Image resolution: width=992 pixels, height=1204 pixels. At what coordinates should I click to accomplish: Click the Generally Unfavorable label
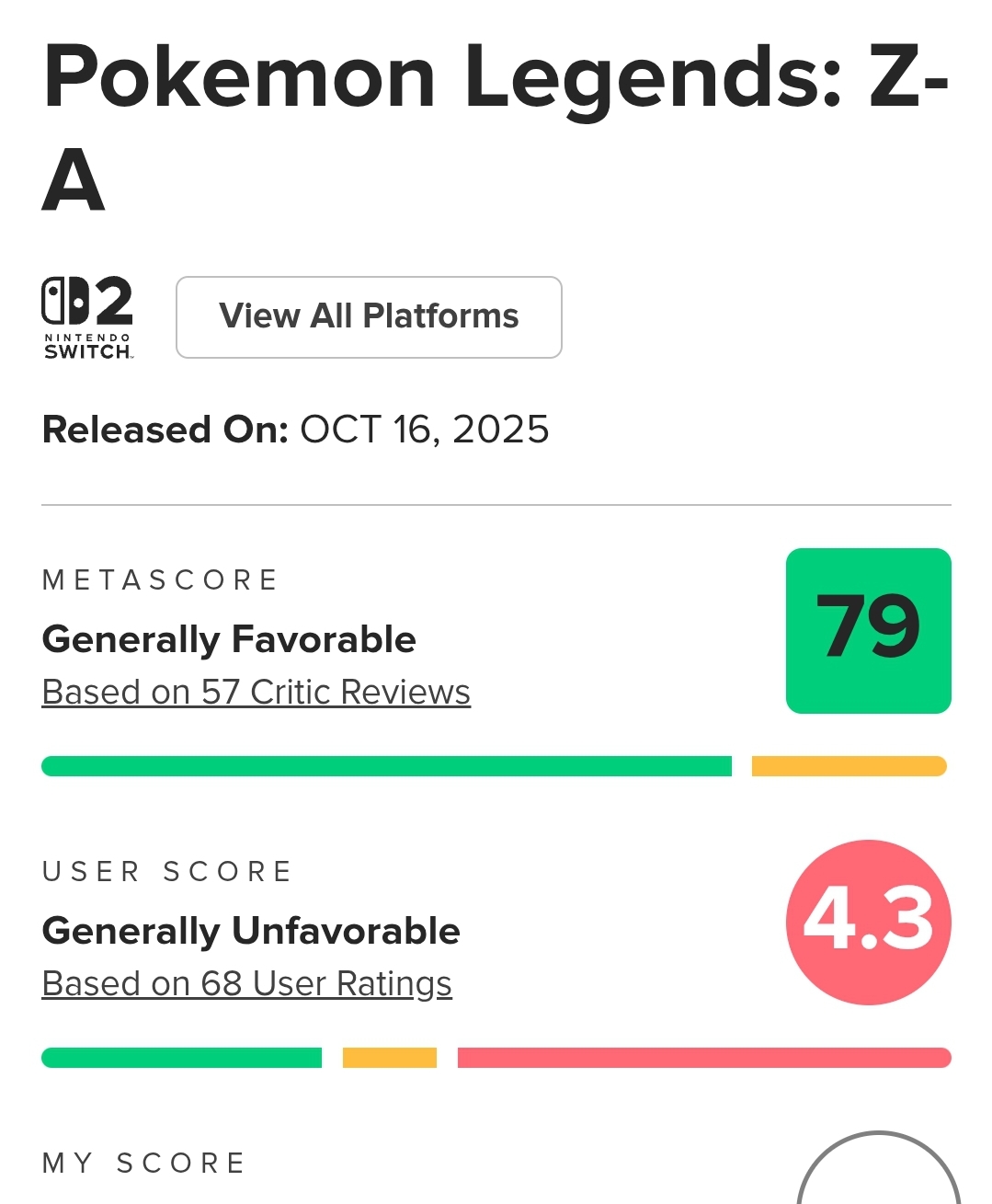(251, 931)
